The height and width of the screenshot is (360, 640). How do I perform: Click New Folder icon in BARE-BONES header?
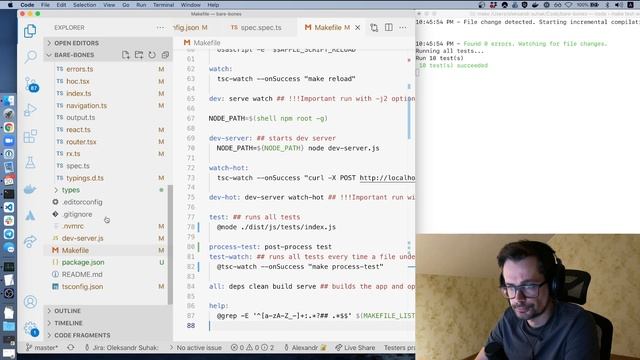click(139, 55)
